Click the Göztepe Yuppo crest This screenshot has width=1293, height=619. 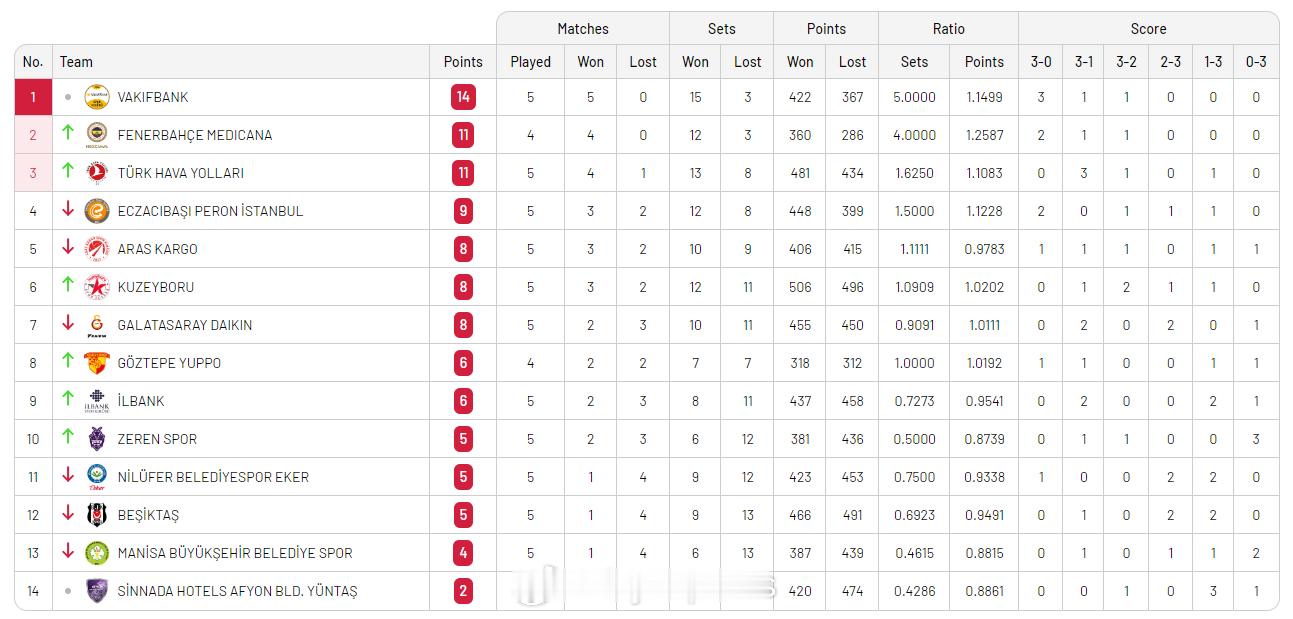point(97,363)
